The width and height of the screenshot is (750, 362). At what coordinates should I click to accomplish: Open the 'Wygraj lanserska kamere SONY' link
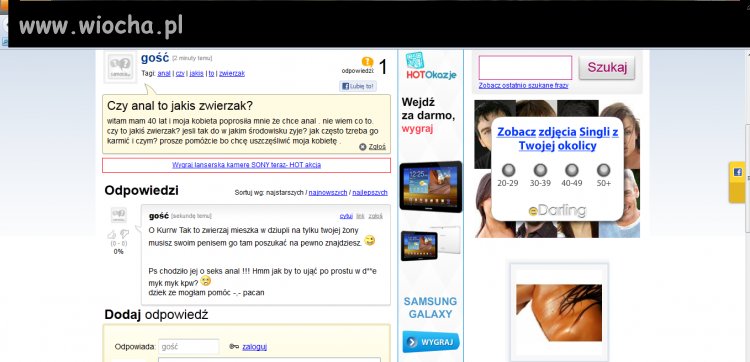pos(246,165)
